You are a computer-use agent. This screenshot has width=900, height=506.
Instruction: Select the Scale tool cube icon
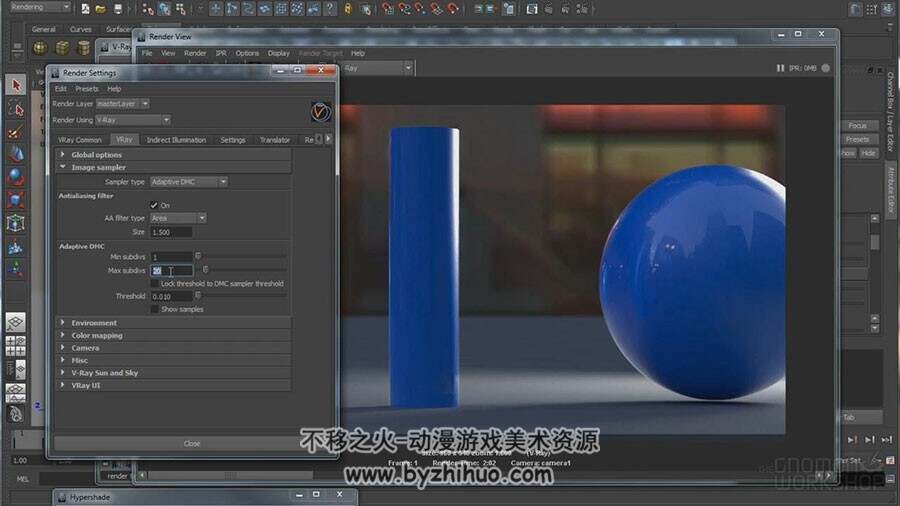coord(16,200)
